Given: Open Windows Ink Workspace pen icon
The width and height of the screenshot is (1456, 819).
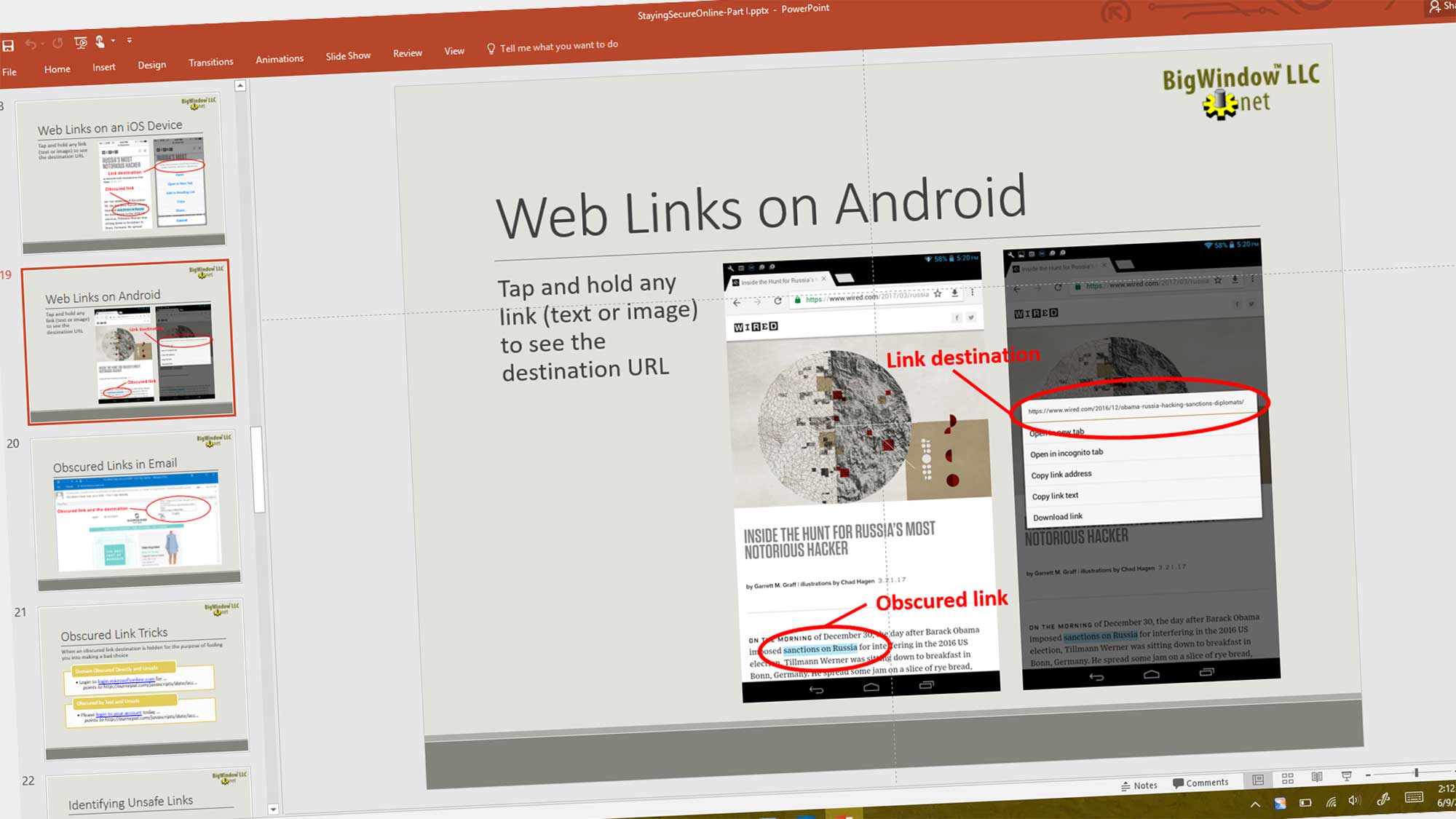Looking at the screenshot, I should tap(1383, 799).
